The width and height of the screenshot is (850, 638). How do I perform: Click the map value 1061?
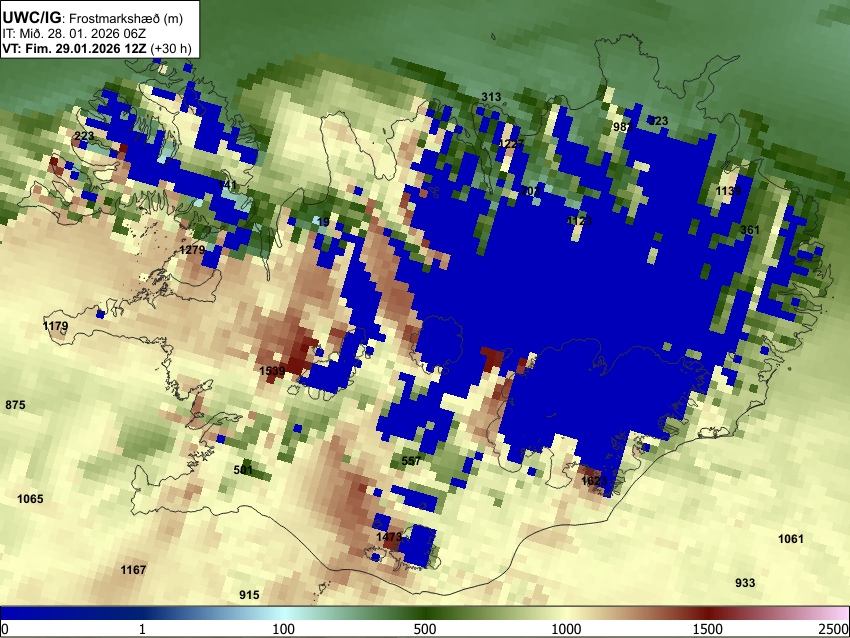[x=791, y=539]
